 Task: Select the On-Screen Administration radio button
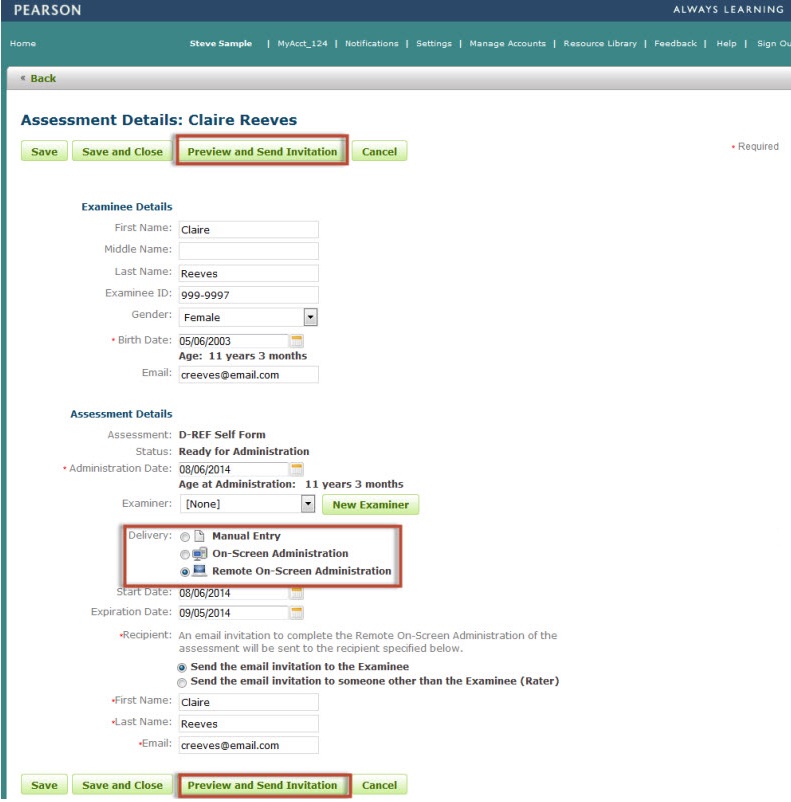pos(184,554)
